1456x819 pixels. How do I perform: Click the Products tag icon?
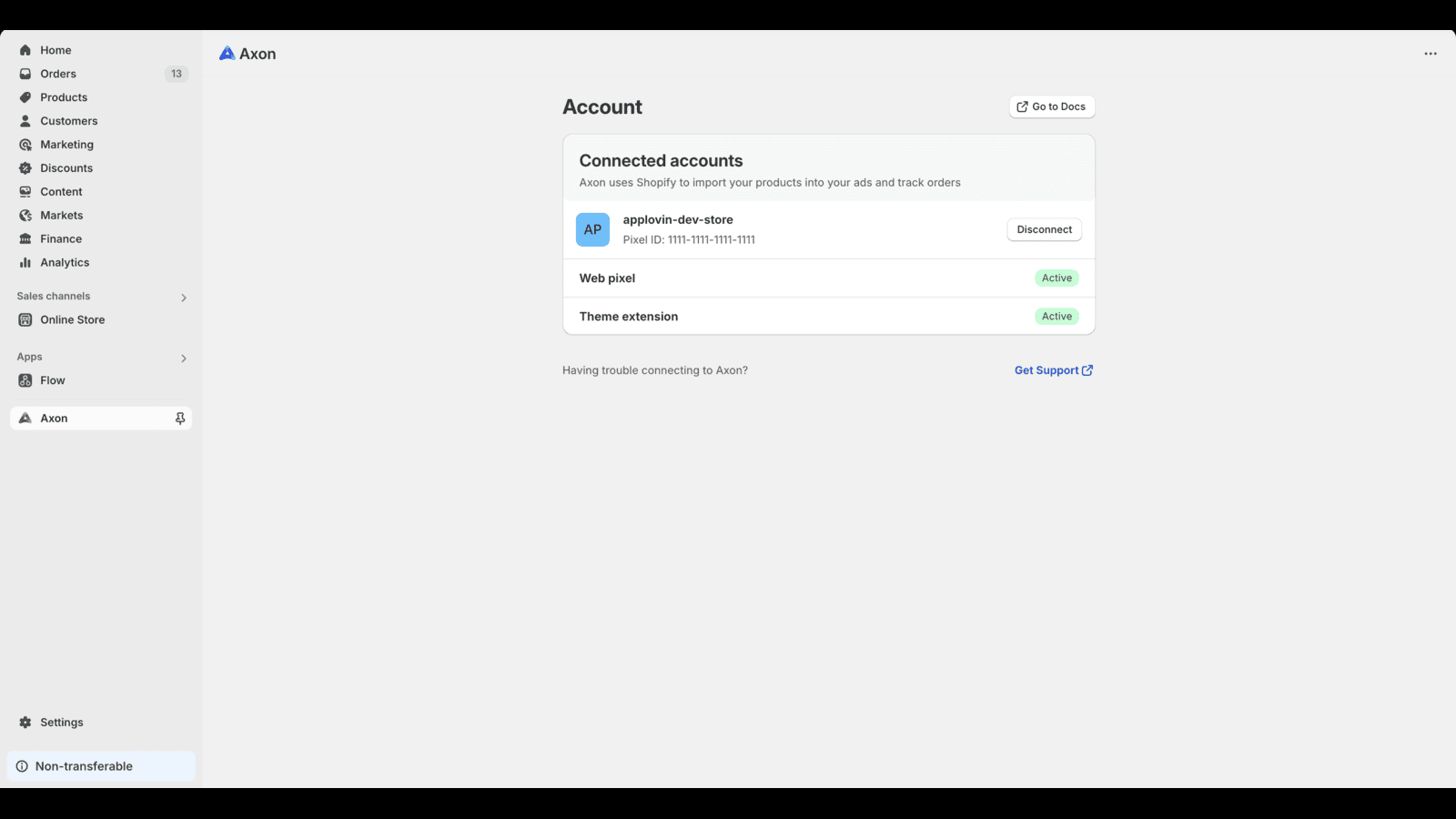pos(25,97)
